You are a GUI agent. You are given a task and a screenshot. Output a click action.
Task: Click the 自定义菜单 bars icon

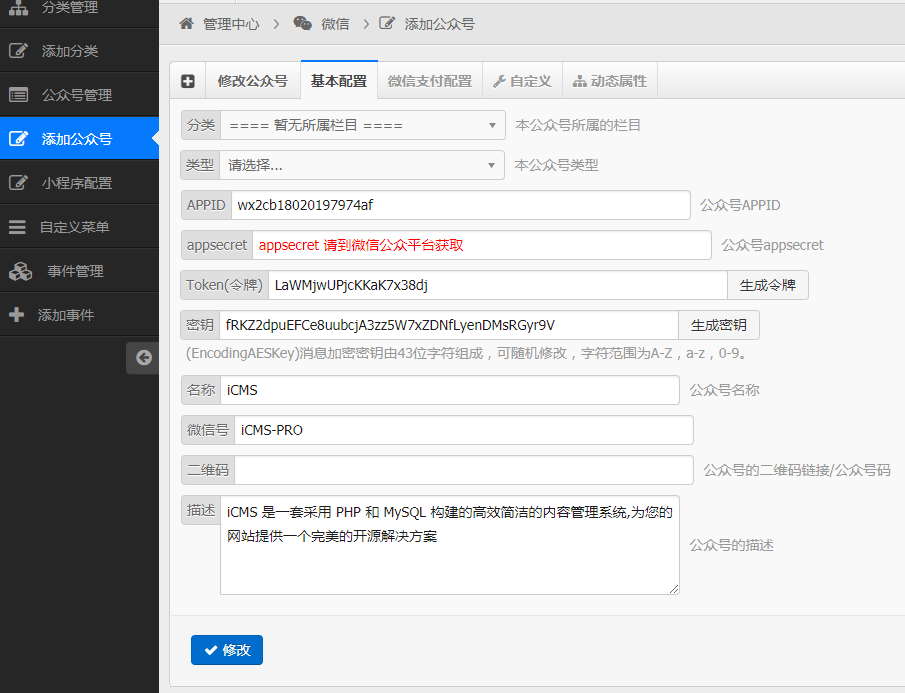point(17,227)
